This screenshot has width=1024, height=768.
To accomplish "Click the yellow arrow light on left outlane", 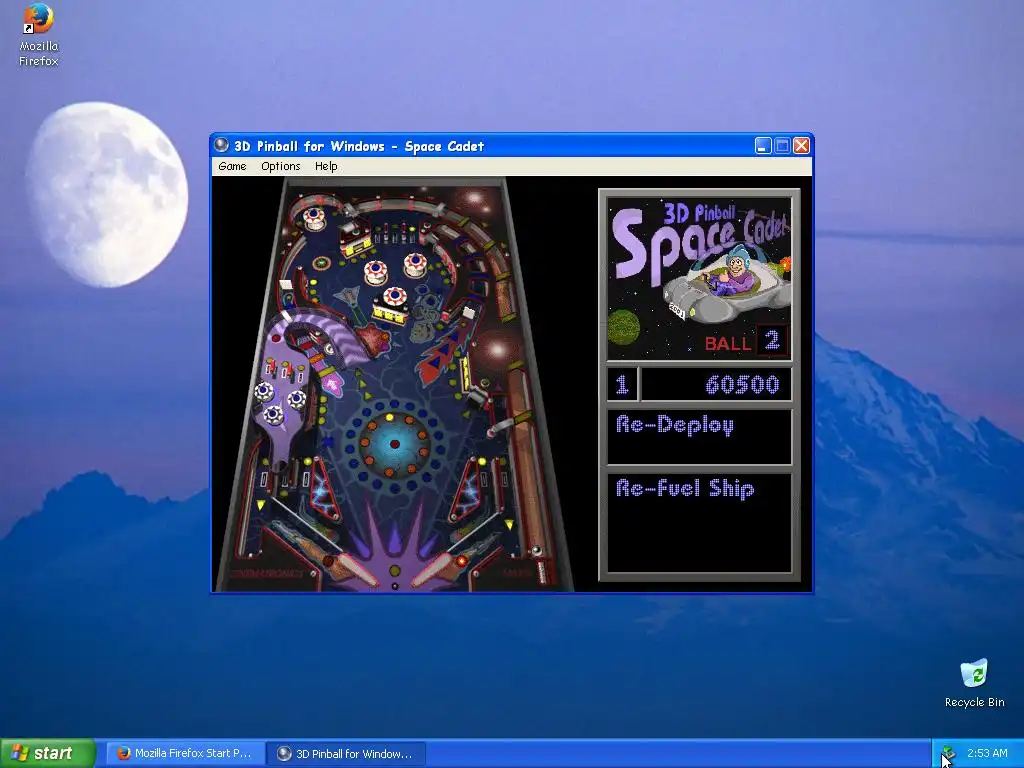I will 261,505.
